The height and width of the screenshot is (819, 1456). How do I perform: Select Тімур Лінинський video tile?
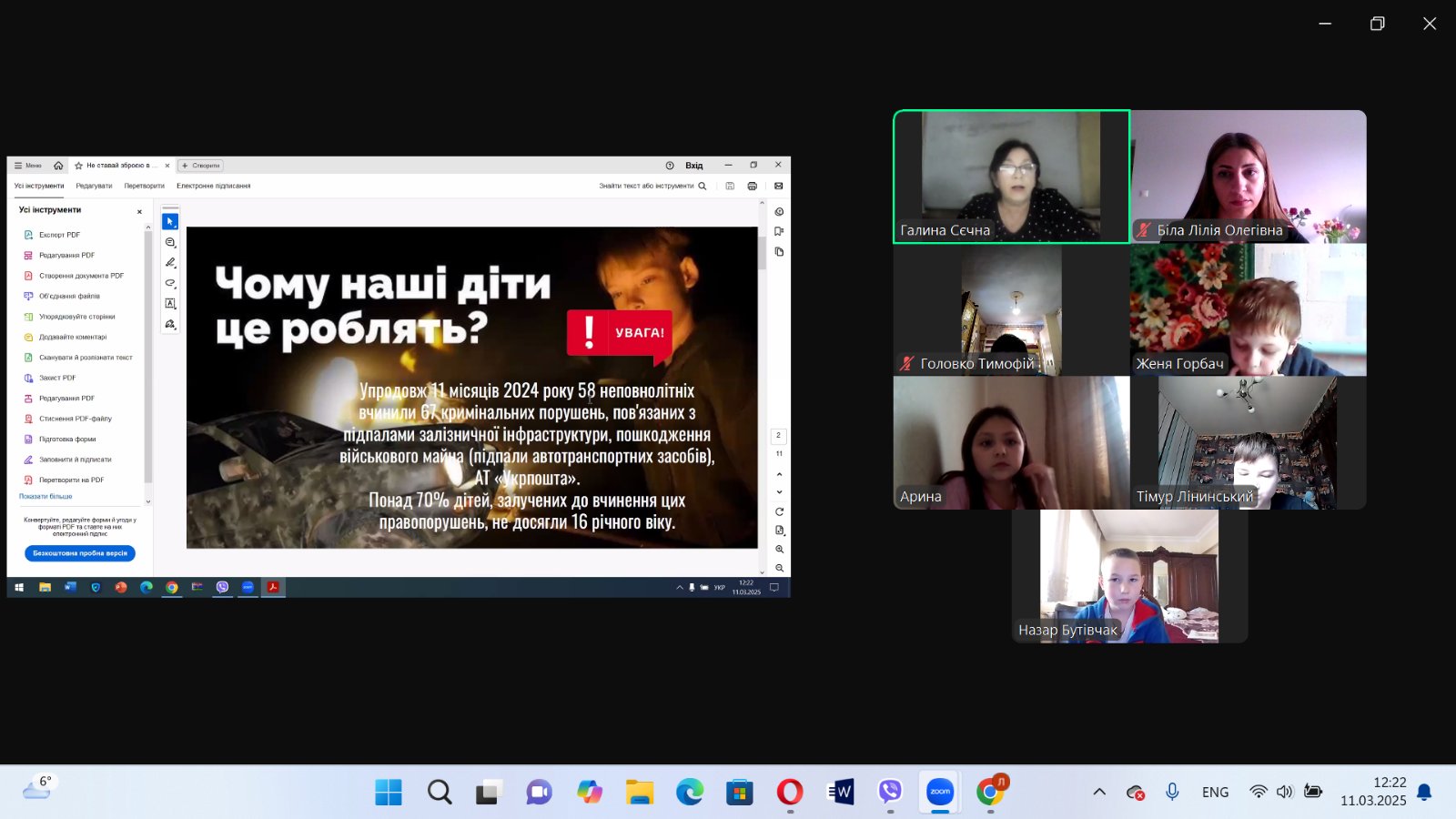click(x=1248, y=442)
